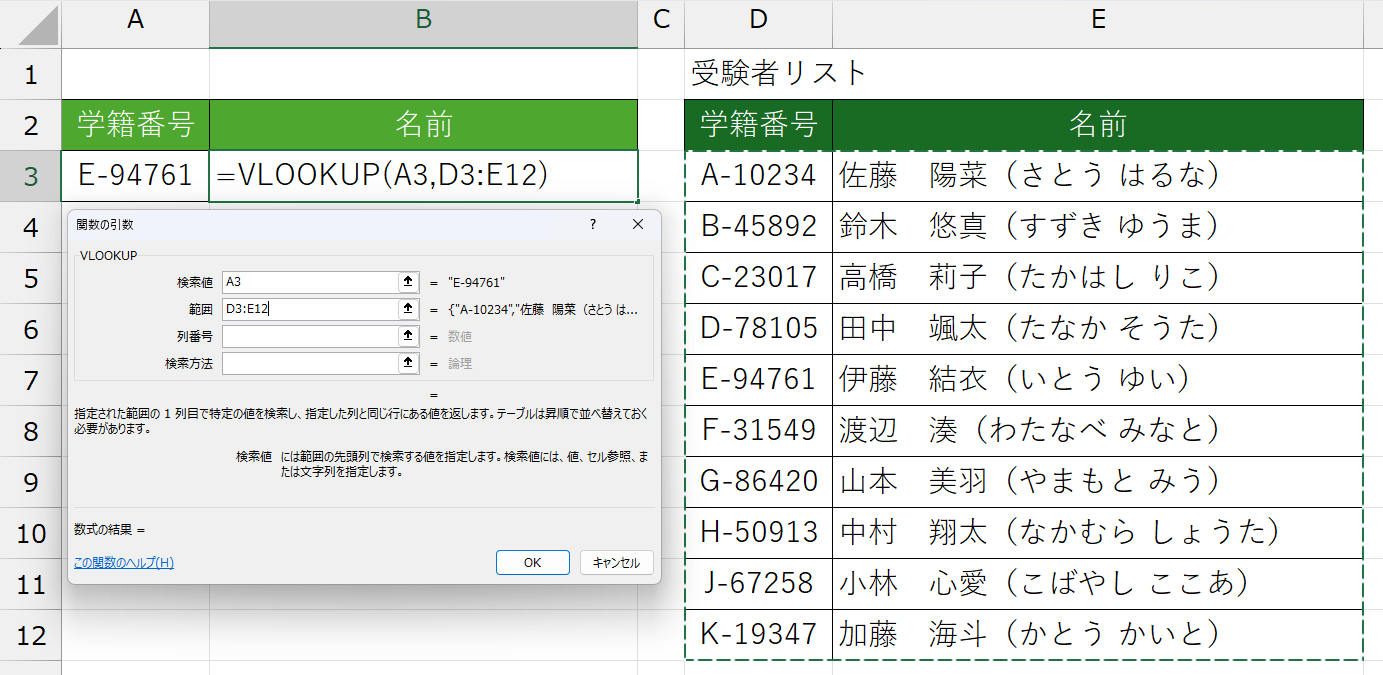This screenshot has height=675, width=1383.
Task: Click the 範囲 input field
Action: tap(309, 309)
